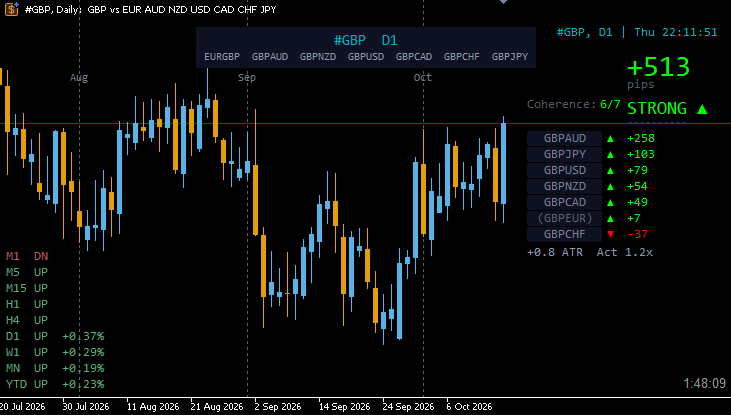This screenshot has width=731, height=415.
Task: Click the D1 UP +0.37% row
Action: [55, 336]
